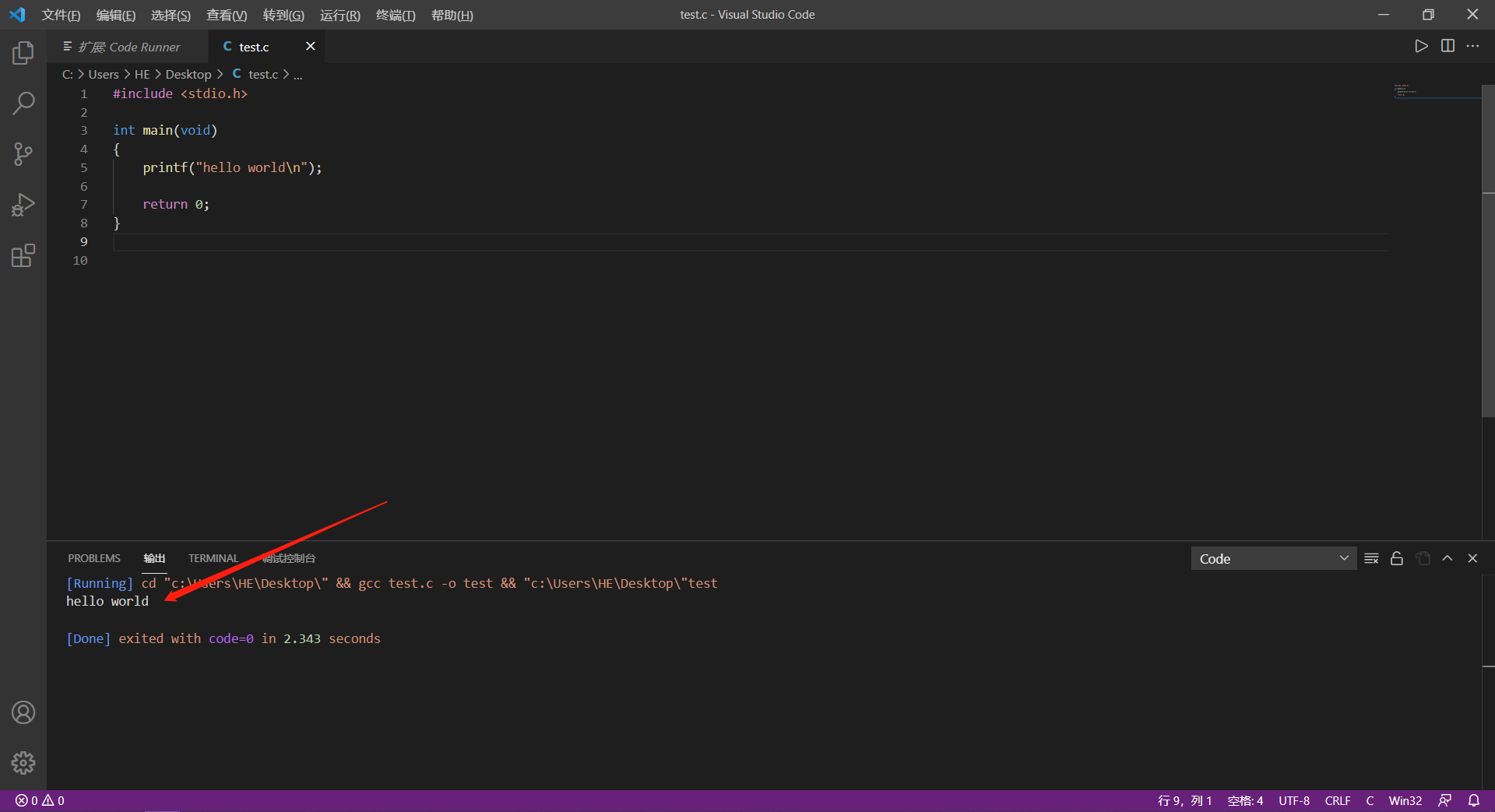1495x812 pixels.
Task: Open the Search icon in activity bar
Action: (x=23, y=102)
